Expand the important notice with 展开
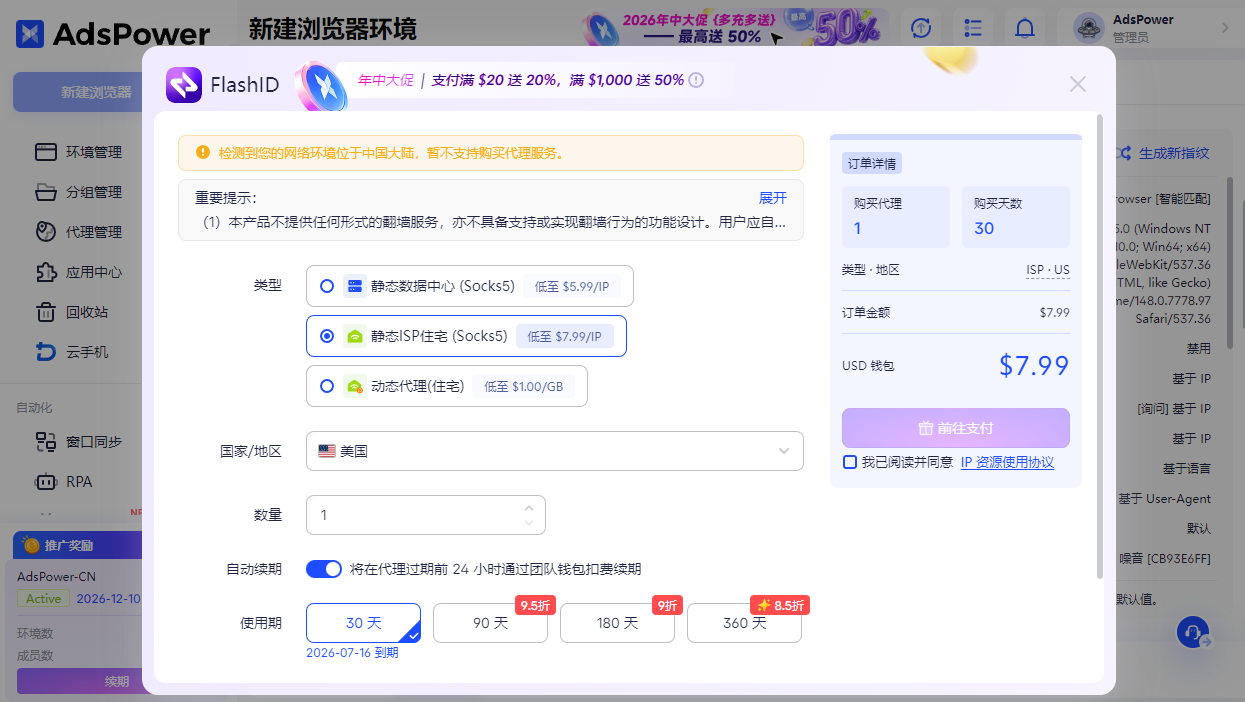Viewport: 1245px width, 702px height. point(773,198)
